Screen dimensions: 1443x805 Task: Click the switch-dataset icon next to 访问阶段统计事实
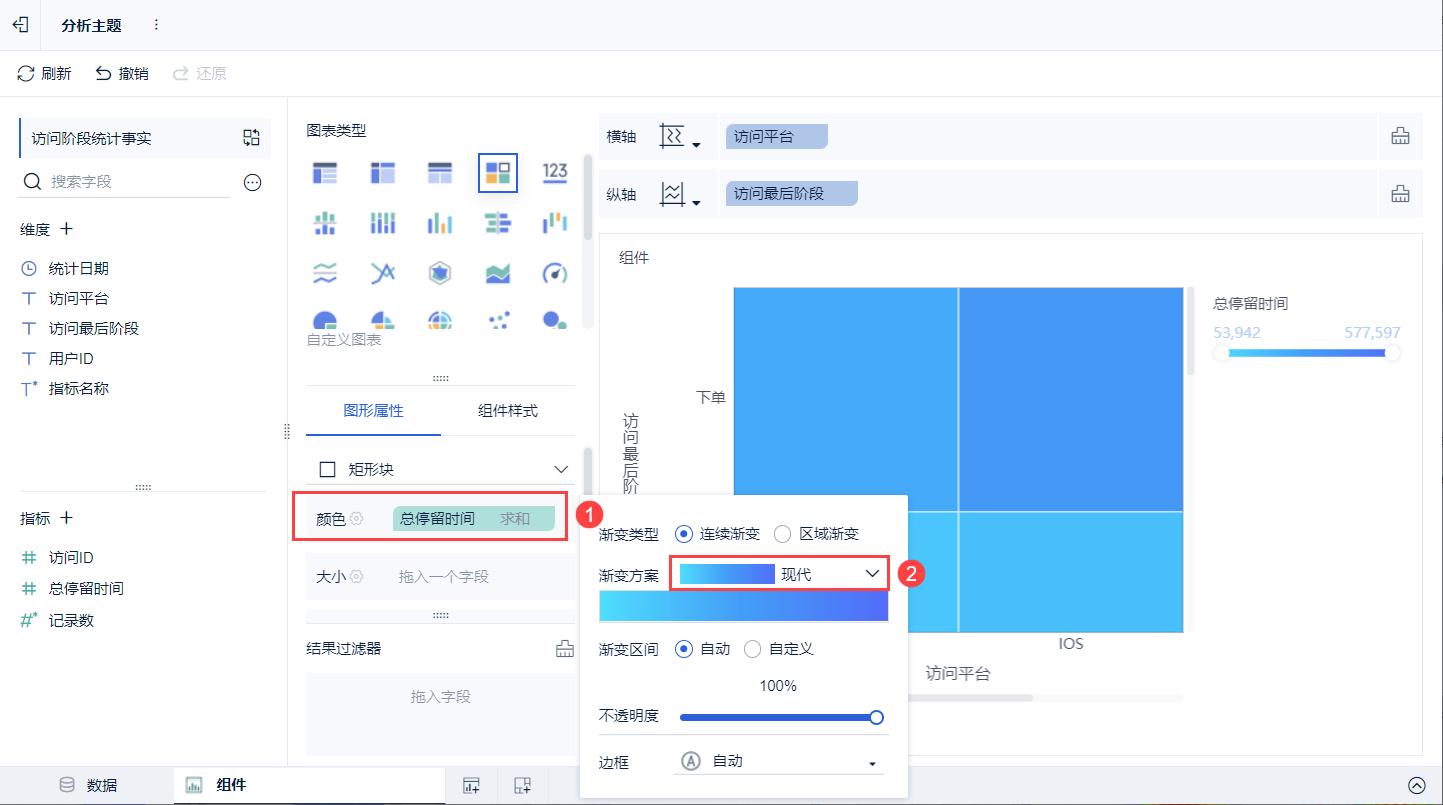[251, 138]
